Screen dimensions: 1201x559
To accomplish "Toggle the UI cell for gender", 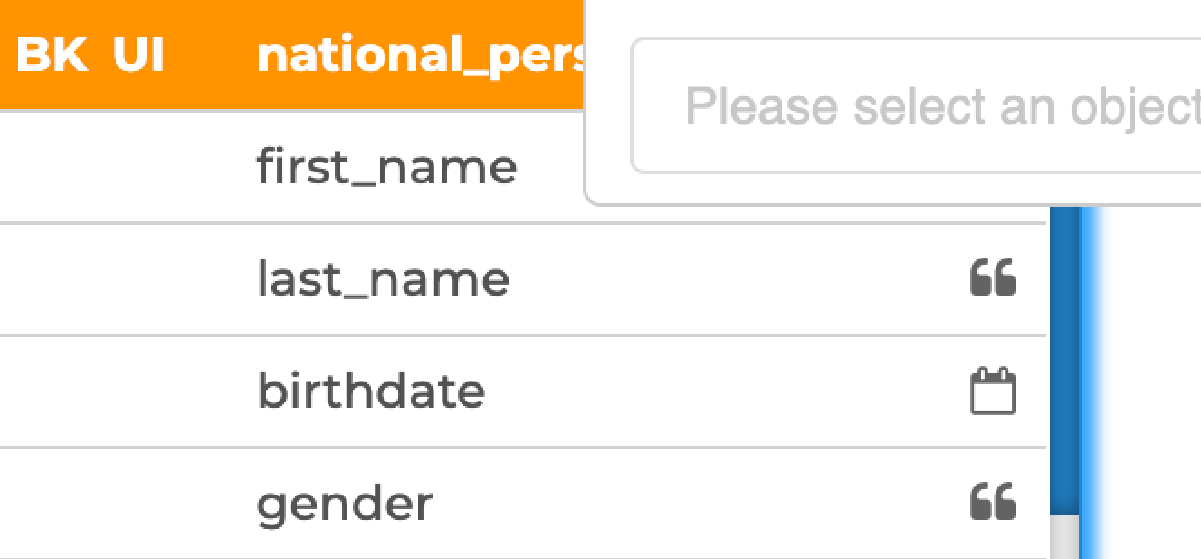I will (x=138, y=504).
